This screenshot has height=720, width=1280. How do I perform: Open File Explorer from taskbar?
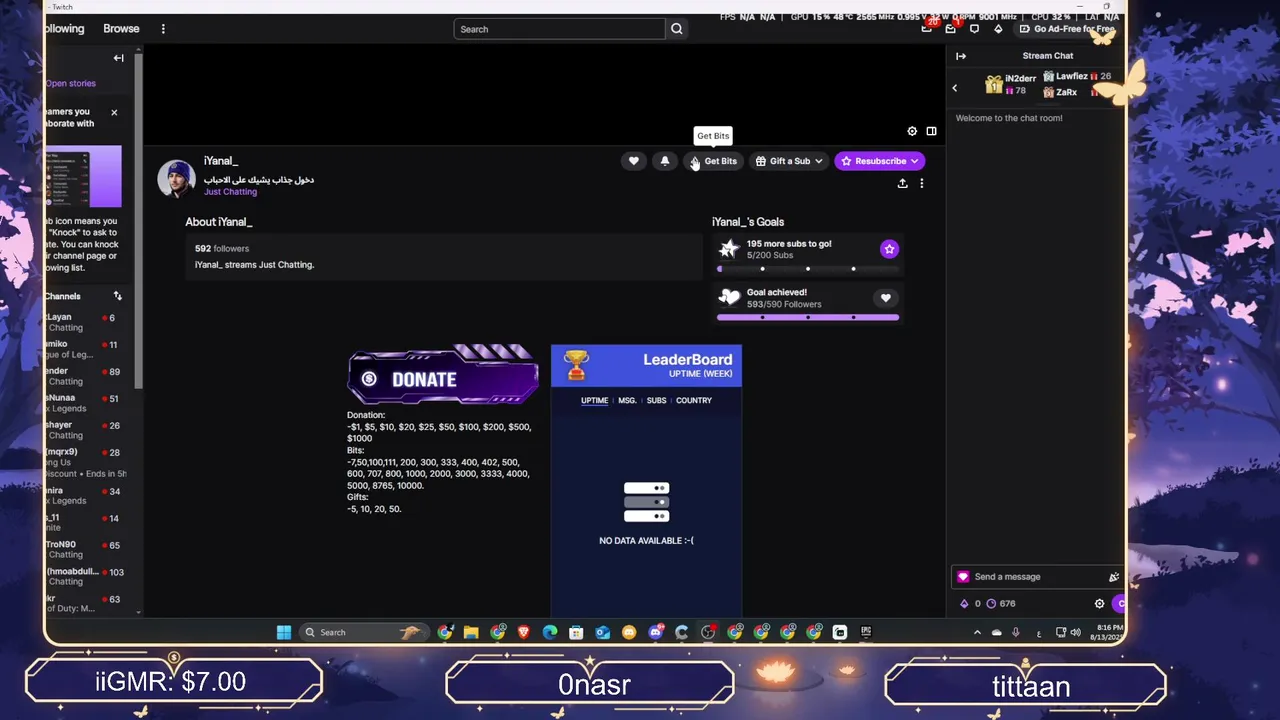tap(471, 632)
